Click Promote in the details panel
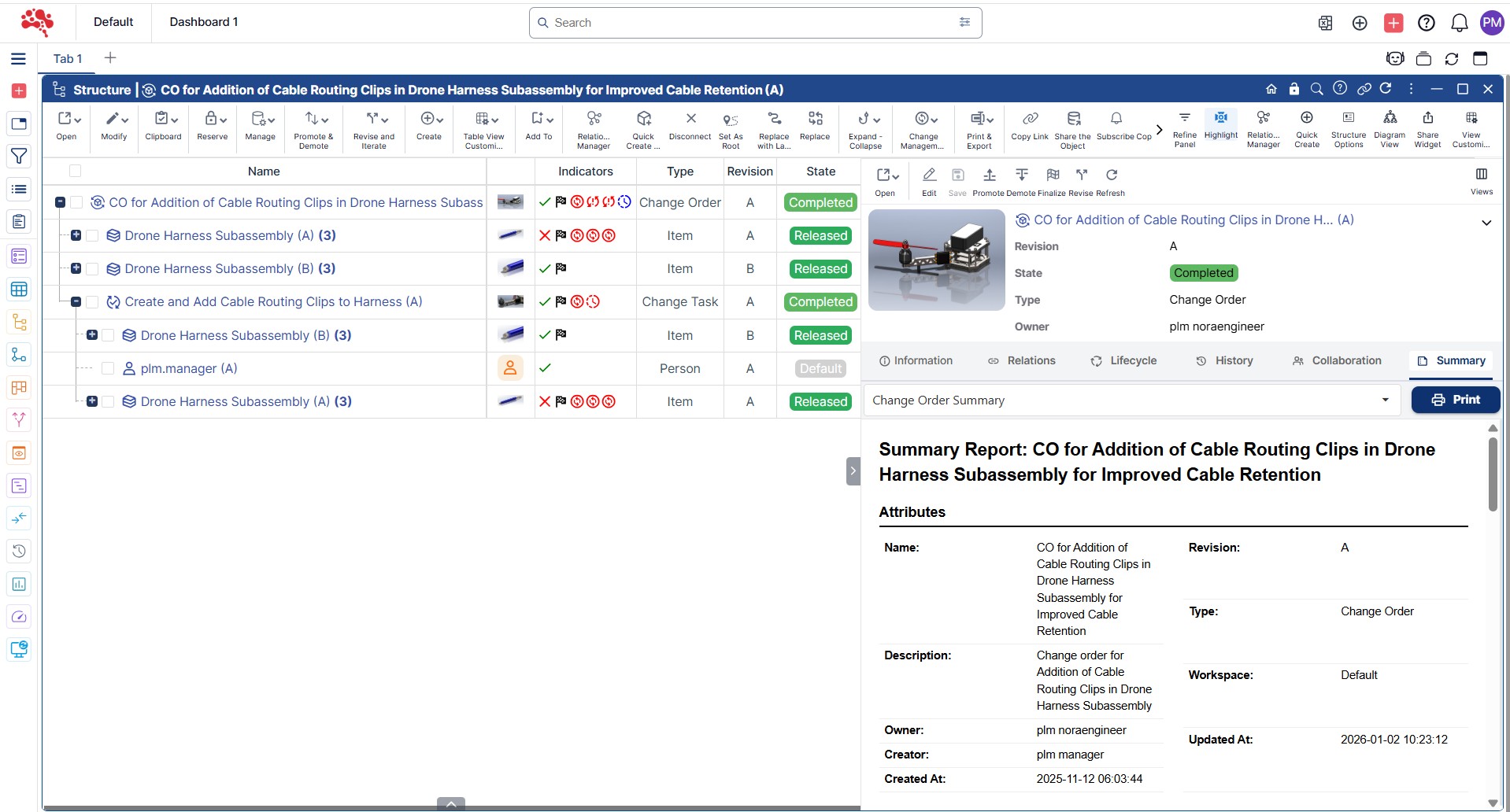This screenshot has height=812, width=1510. pyautogui.click(x=989, y=175)
